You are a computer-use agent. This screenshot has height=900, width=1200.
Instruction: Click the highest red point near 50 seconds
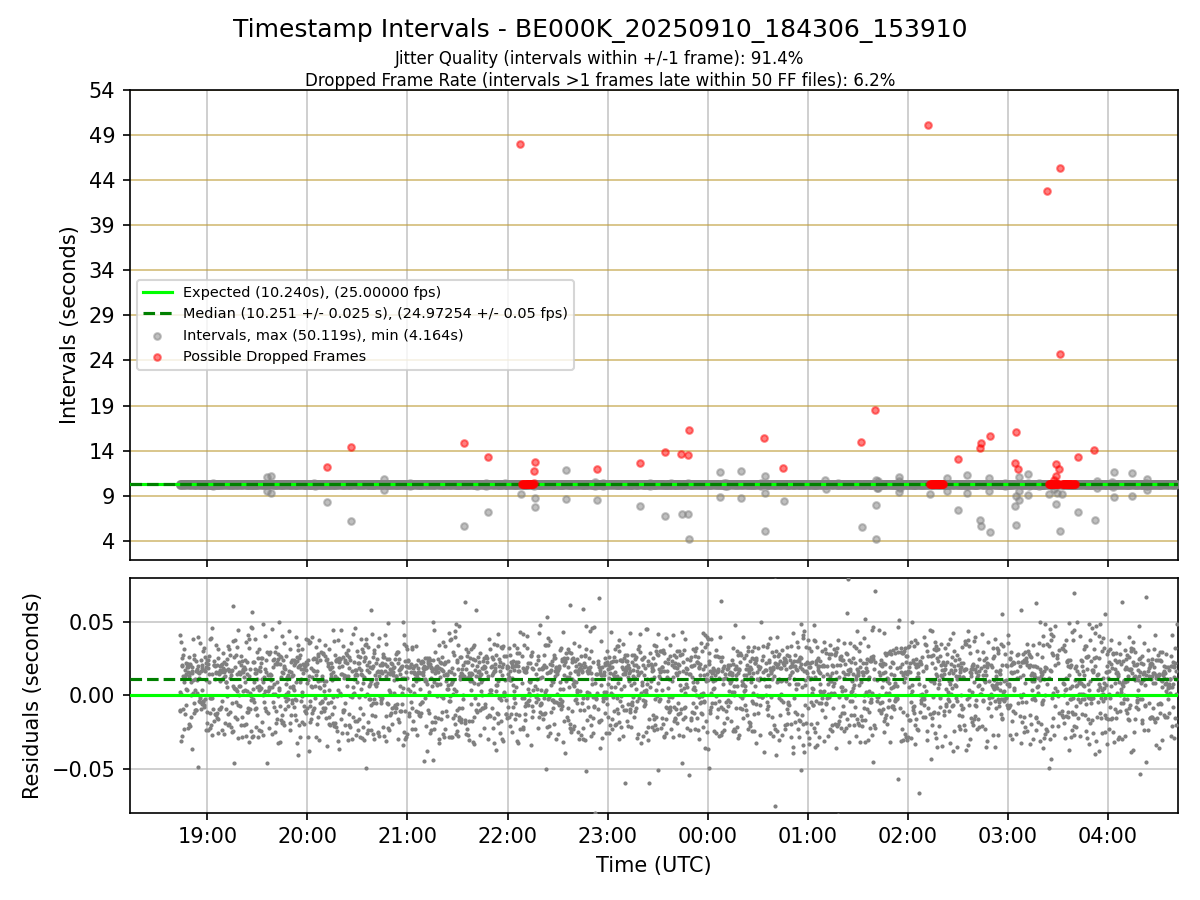pos(928,125)
